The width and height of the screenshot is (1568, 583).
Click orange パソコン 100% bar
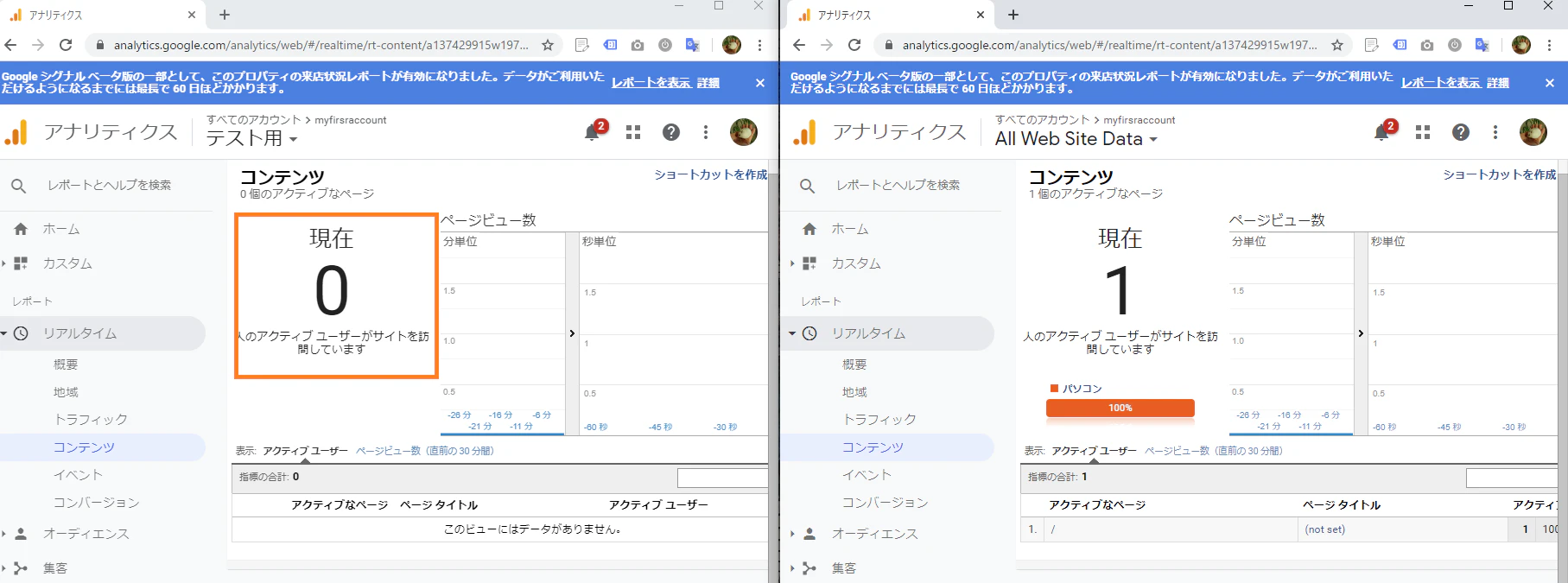(x=1120, y=408)
